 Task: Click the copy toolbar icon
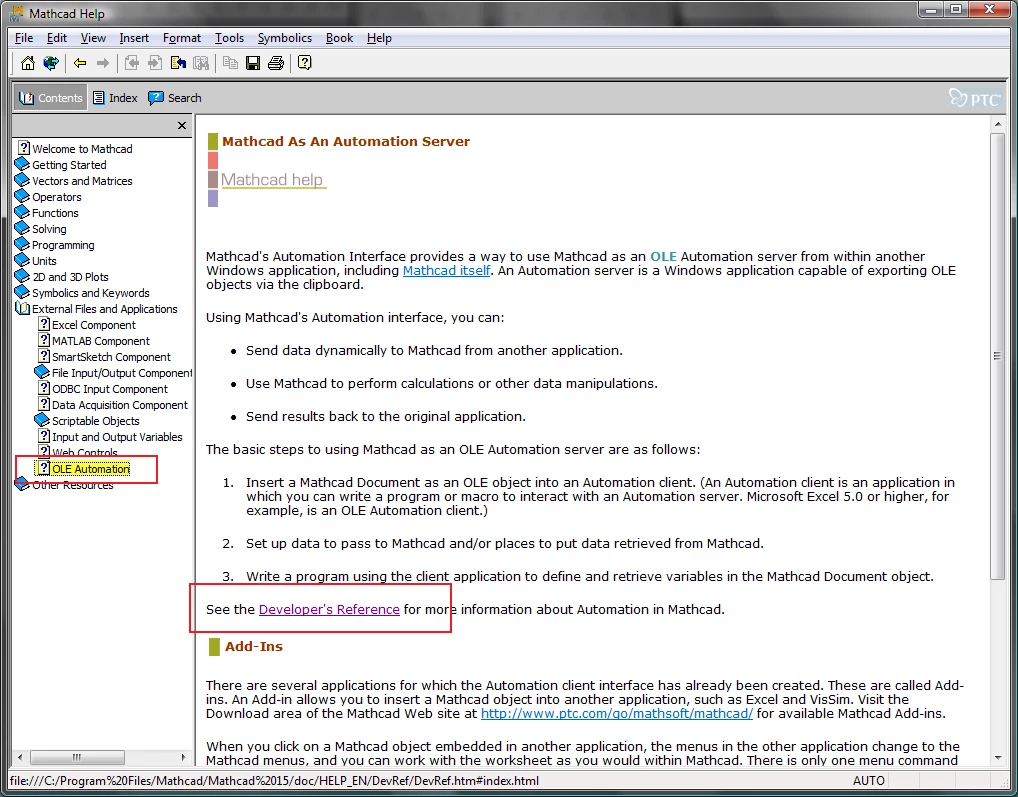click(x=230, y=63)
